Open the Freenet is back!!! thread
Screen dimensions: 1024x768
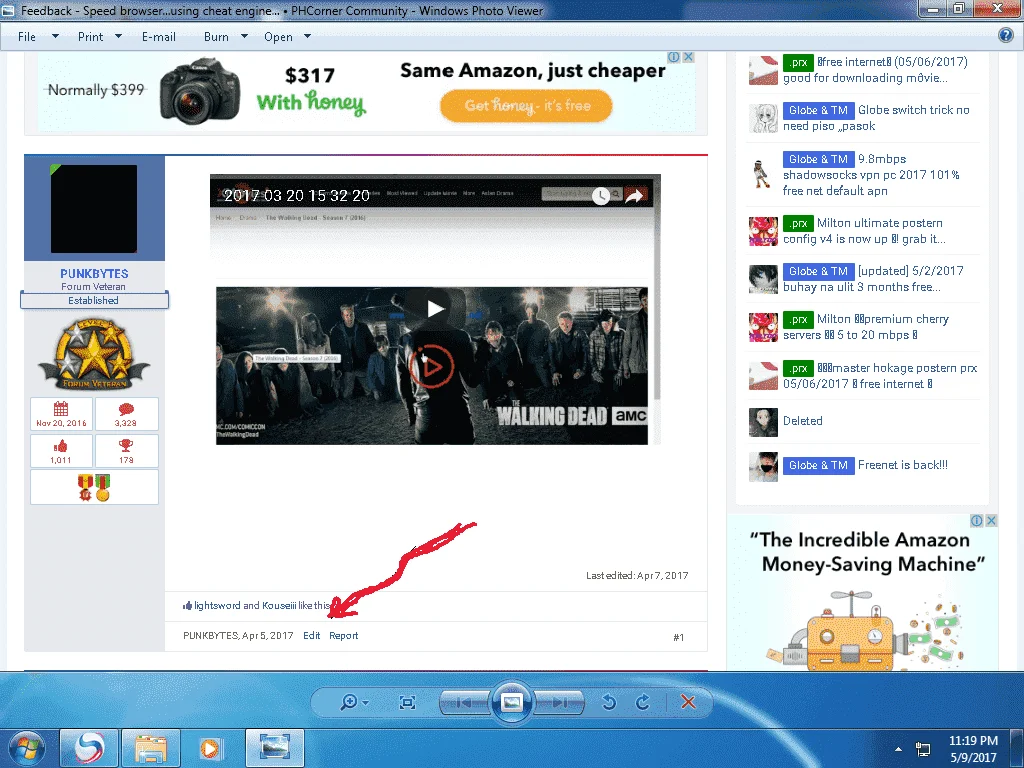coord(903,465)
